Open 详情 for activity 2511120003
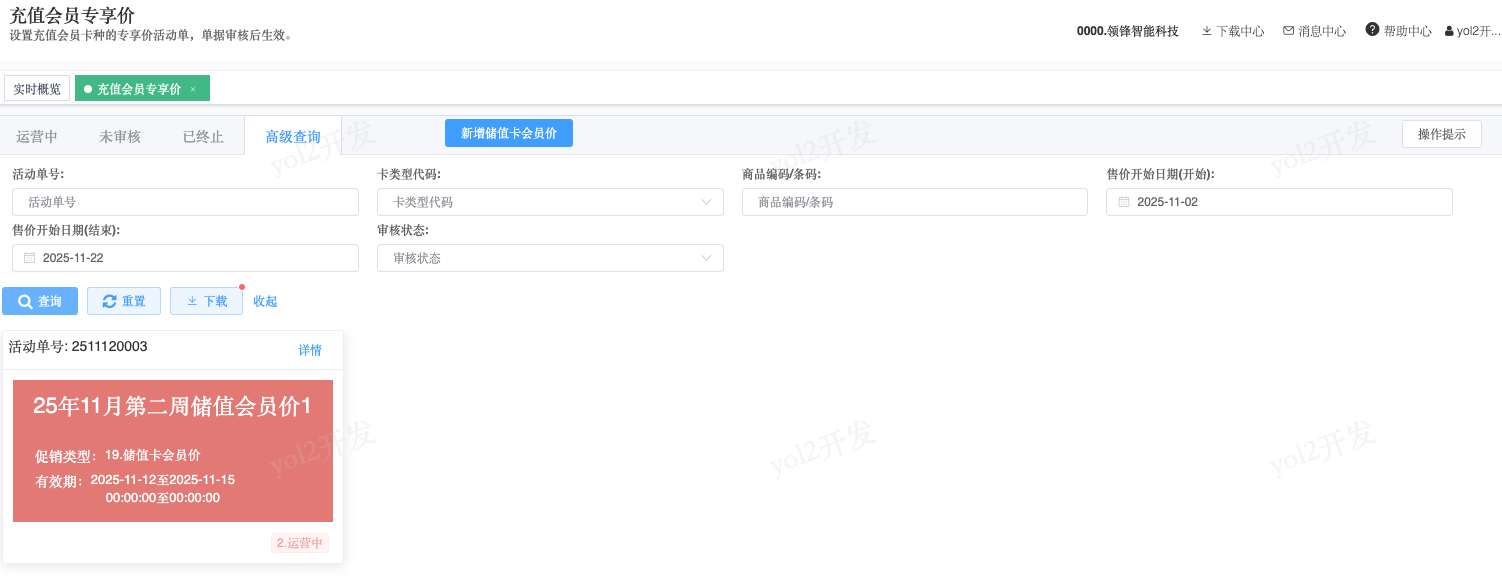 [310, 350]
